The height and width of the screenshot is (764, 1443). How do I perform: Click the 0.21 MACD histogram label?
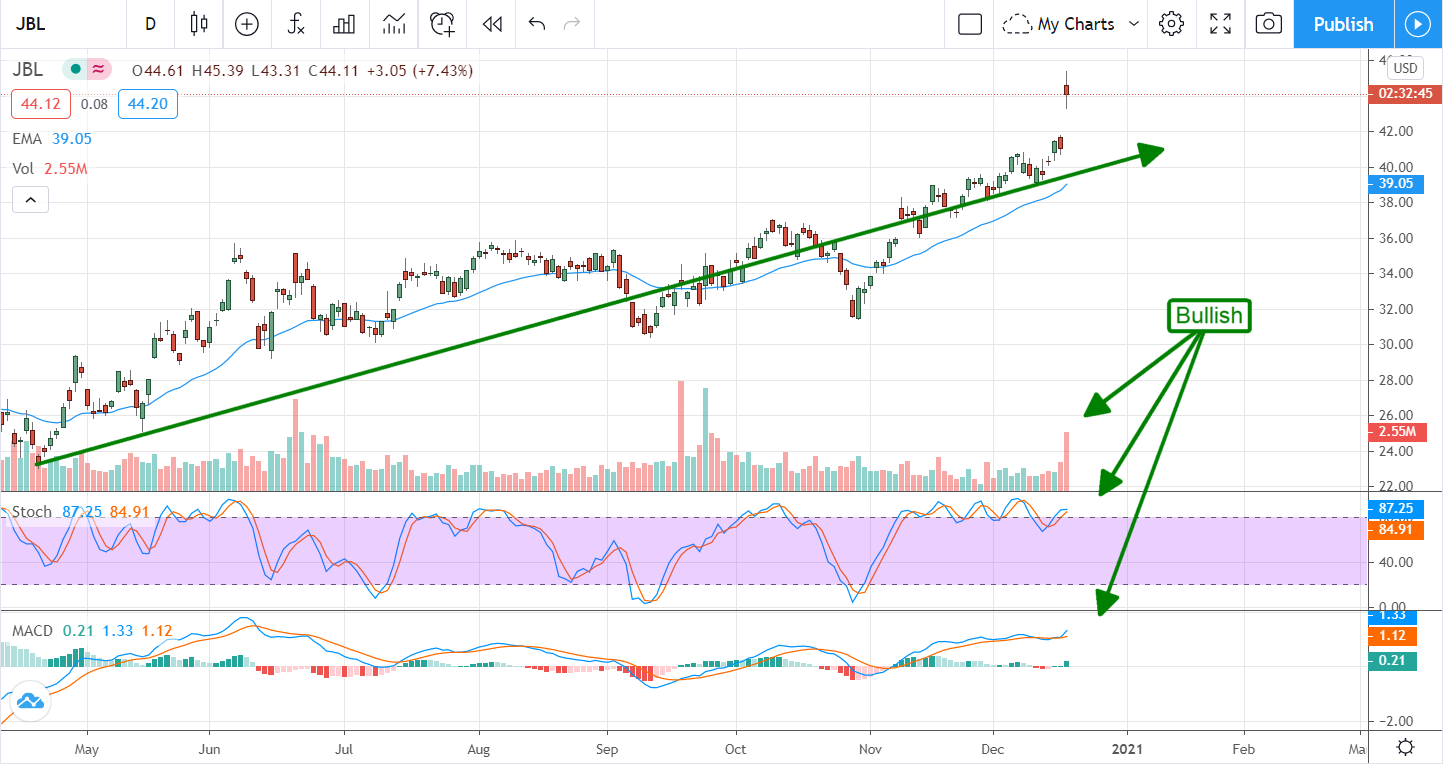(x=1392, y=660)
